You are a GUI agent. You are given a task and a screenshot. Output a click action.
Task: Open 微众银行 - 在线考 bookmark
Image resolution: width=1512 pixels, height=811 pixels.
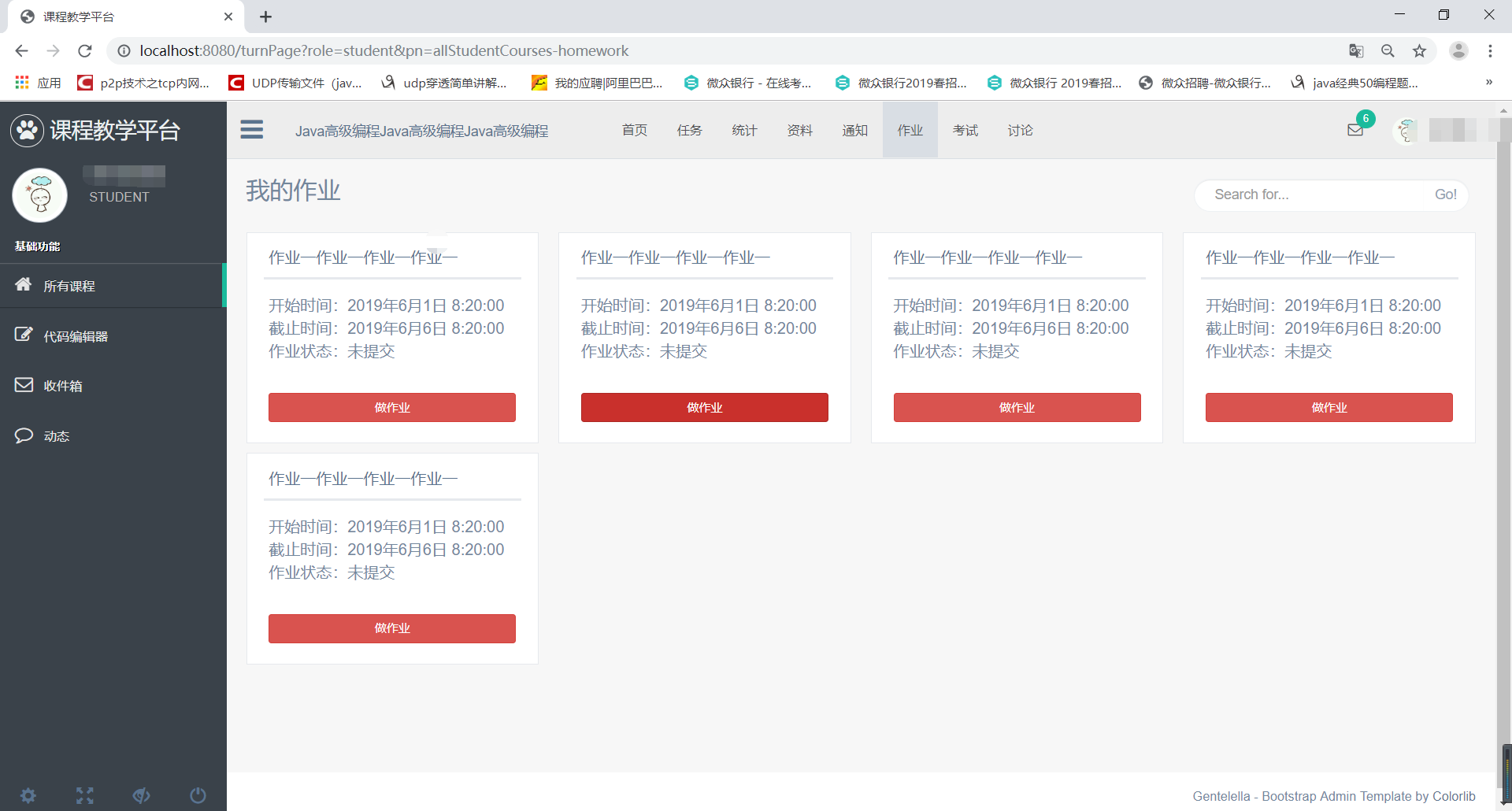click(x=747, y=83)
